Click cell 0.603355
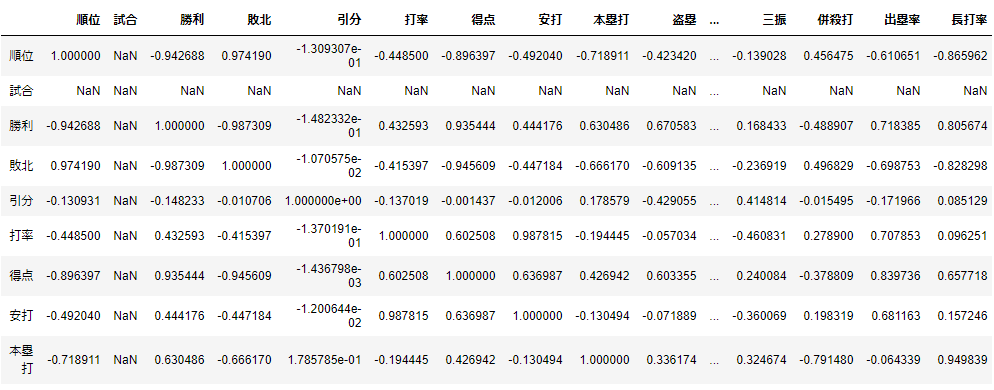The image size is (994, 390). (x=671, y=276)
